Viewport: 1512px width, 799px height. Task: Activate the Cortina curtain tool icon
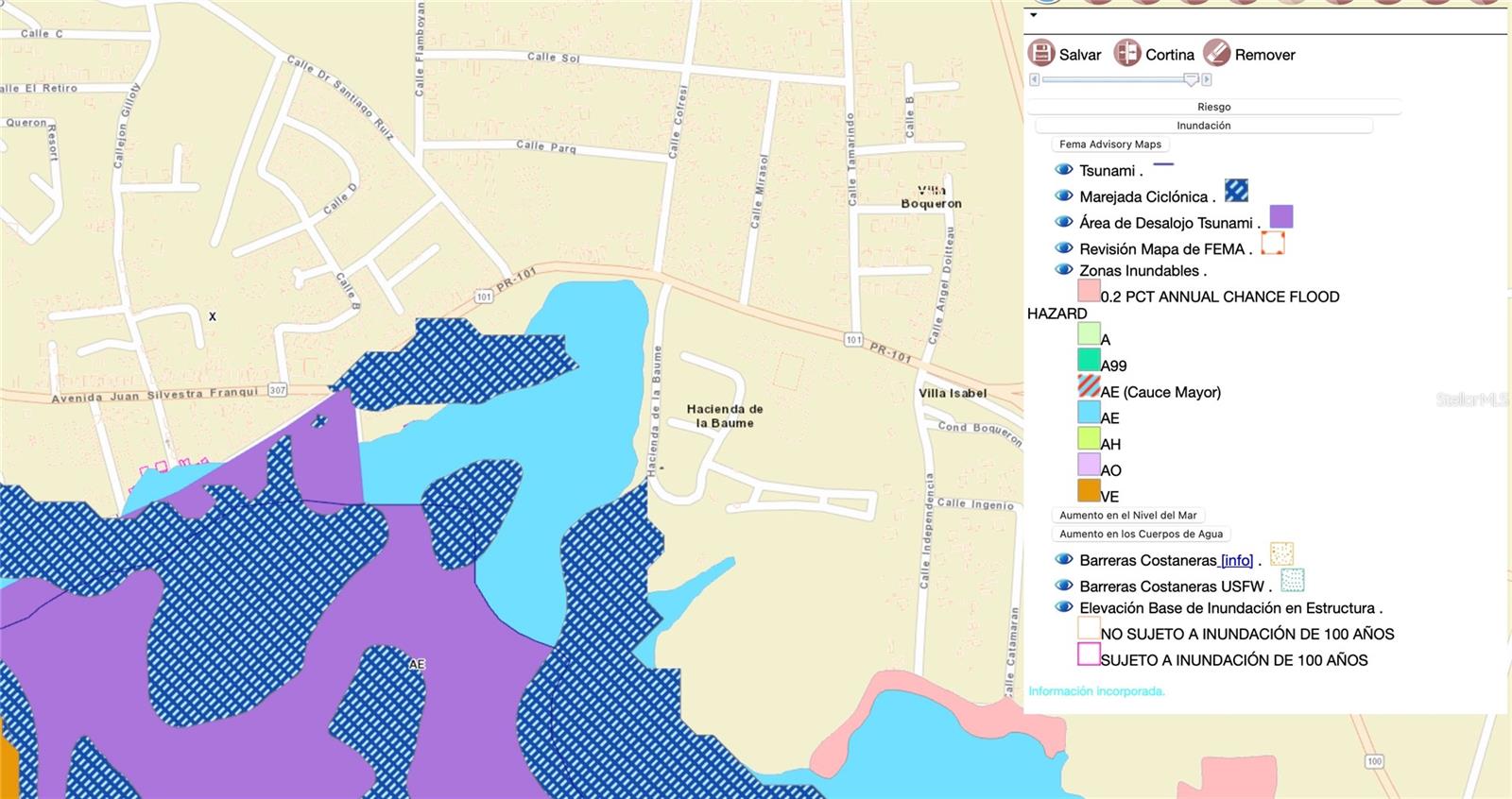coord(1126,54)
